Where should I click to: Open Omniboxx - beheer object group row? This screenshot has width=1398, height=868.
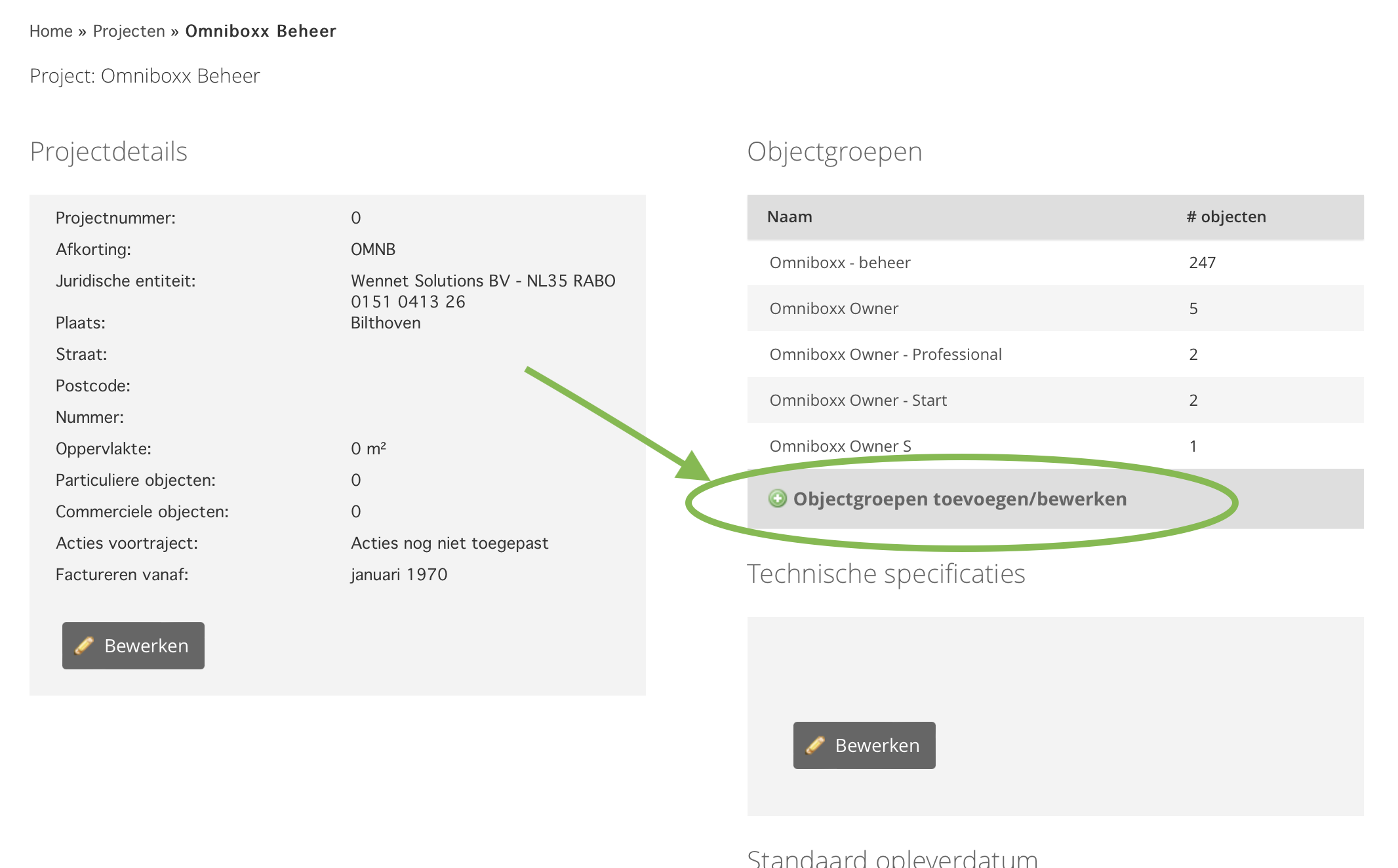pyautogui.click(x=839, y=263)
